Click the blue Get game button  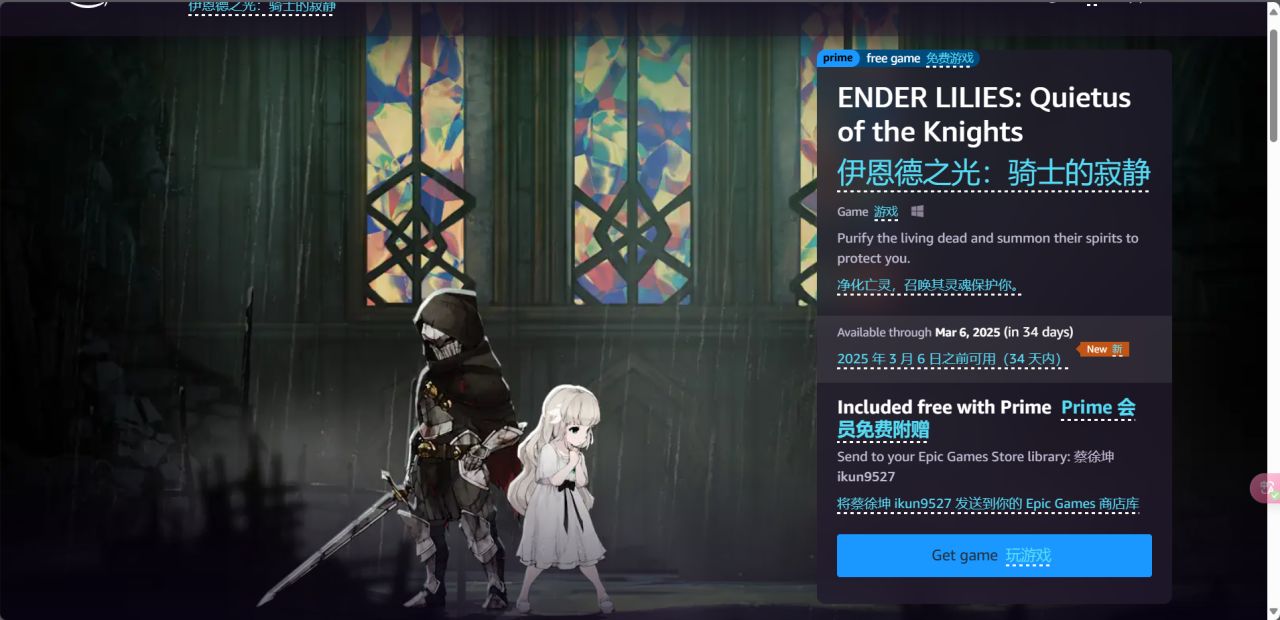pos(994,555)
